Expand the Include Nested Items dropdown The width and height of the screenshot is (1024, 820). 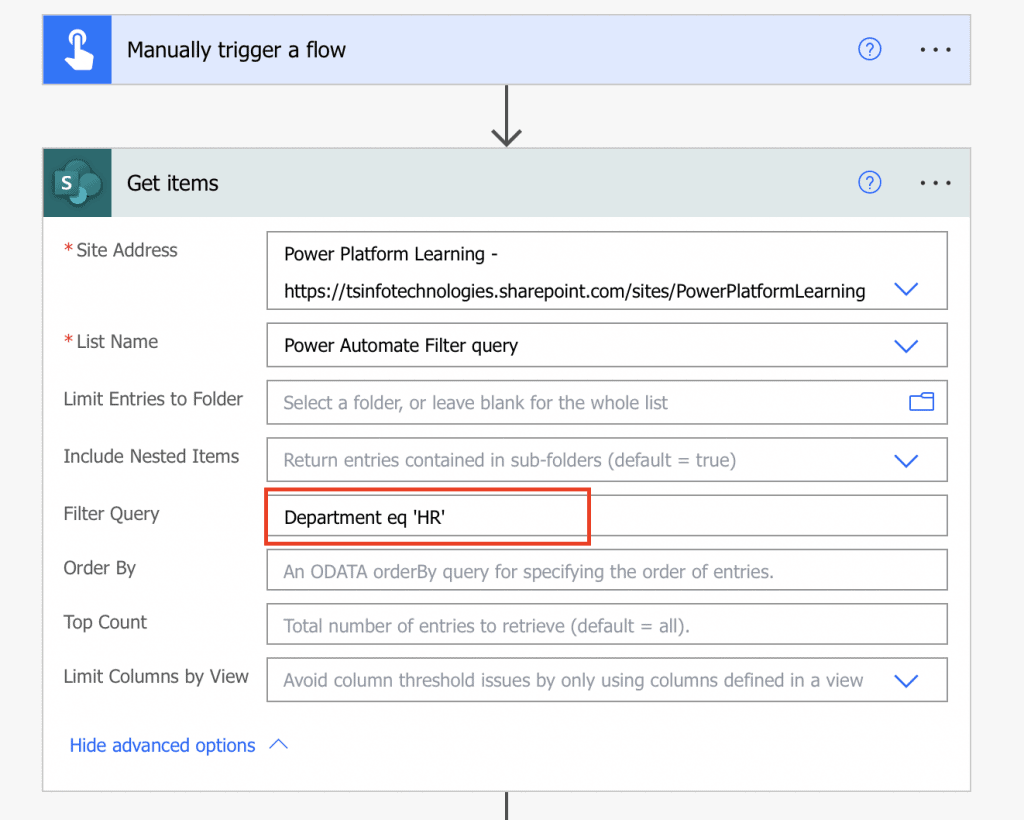tap(906, 460)
